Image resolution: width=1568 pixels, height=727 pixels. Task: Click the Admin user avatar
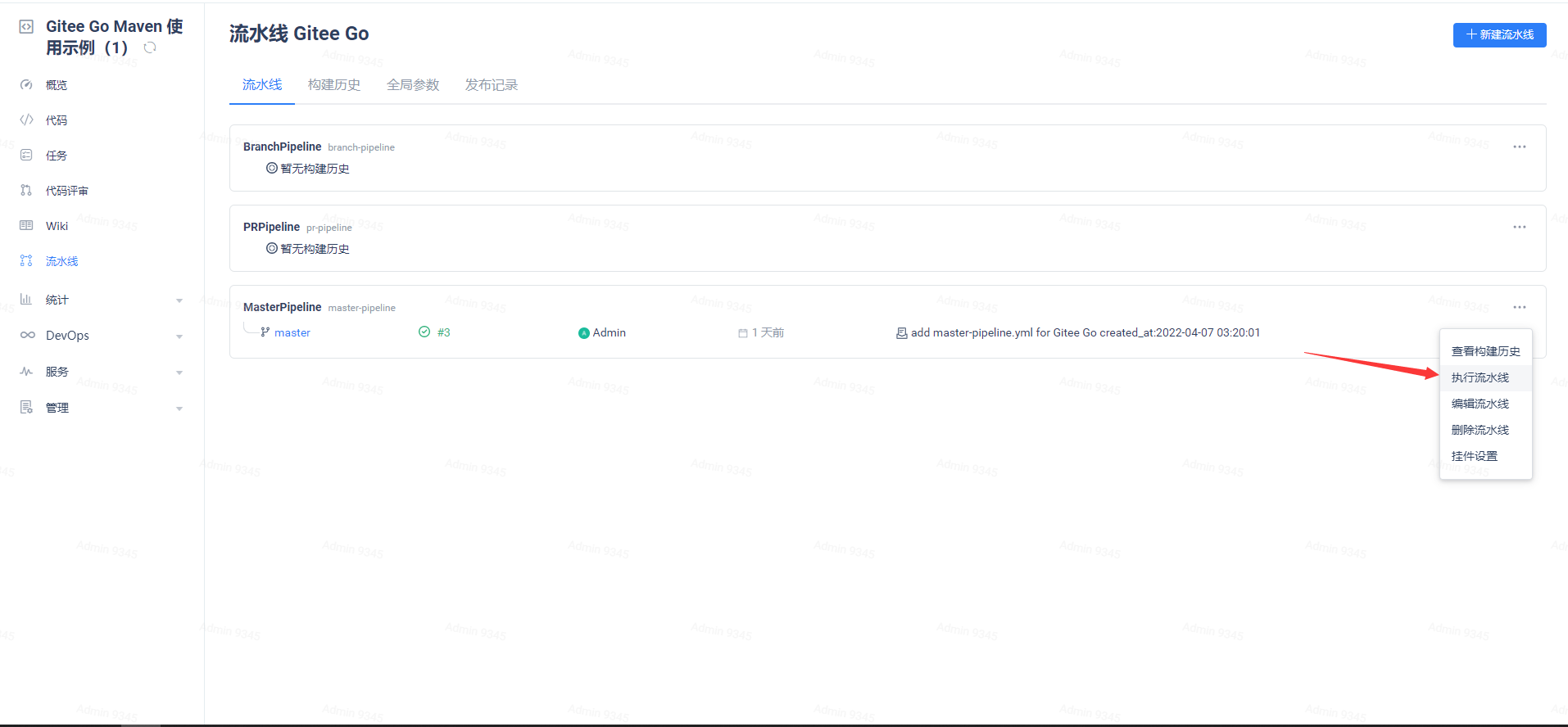584,332
